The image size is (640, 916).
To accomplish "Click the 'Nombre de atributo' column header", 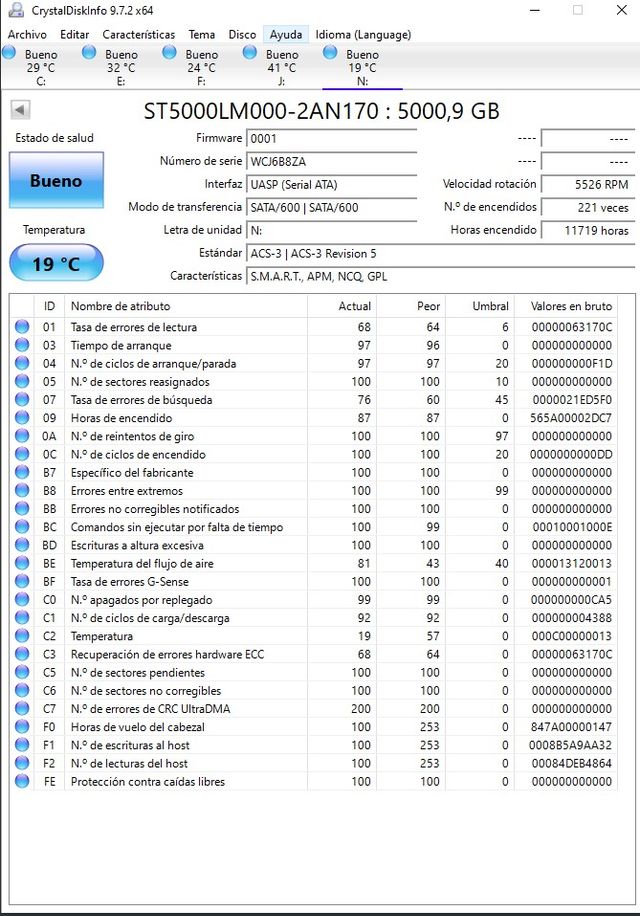I will [x=120, y=306].
